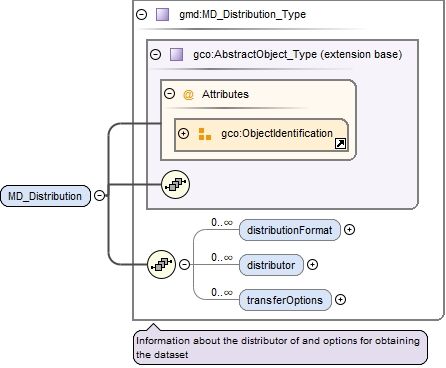This screenshot has height=368, width=446.
Task: Click the dataset information annotation tooltip
Action: click(280, 347)
